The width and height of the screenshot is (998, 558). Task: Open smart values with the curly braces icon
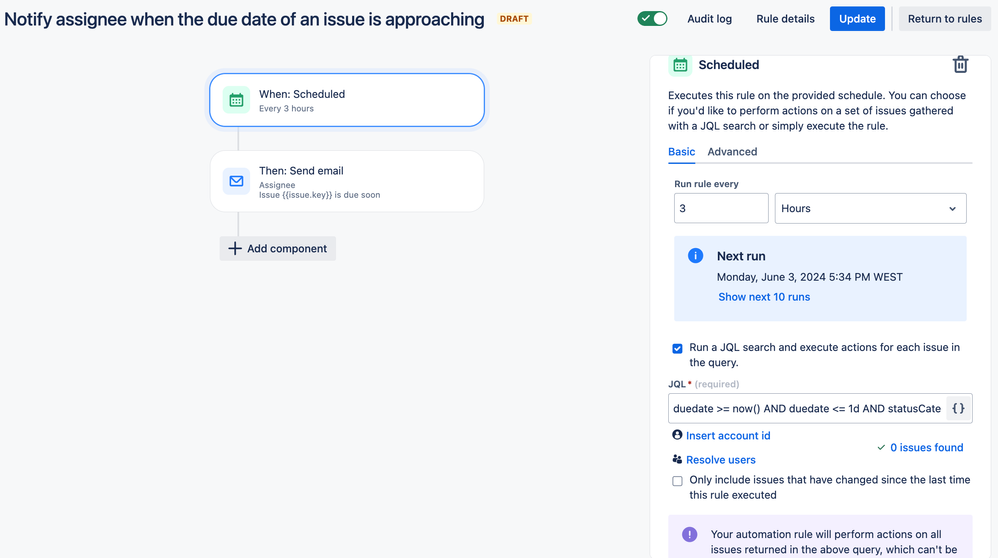958,408
